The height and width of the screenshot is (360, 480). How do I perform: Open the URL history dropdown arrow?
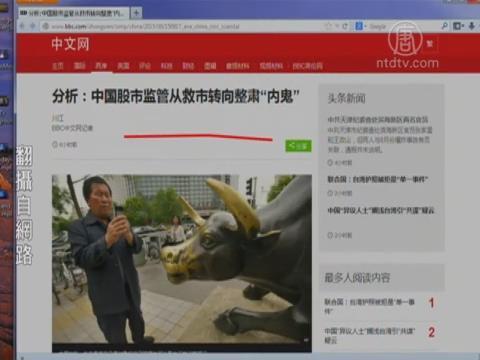point(337,26)
